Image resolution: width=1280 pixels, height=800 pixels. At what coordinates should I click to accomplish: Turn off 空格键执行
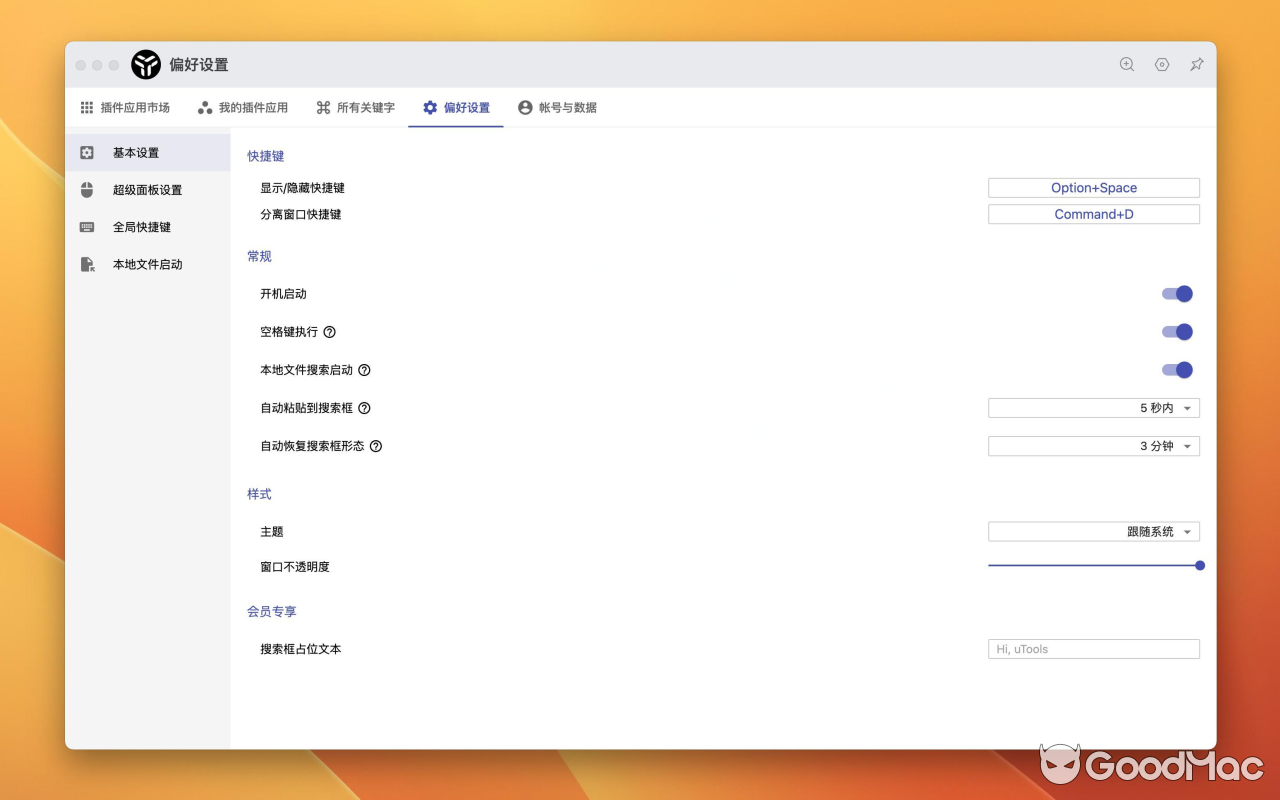(1177, 331)
